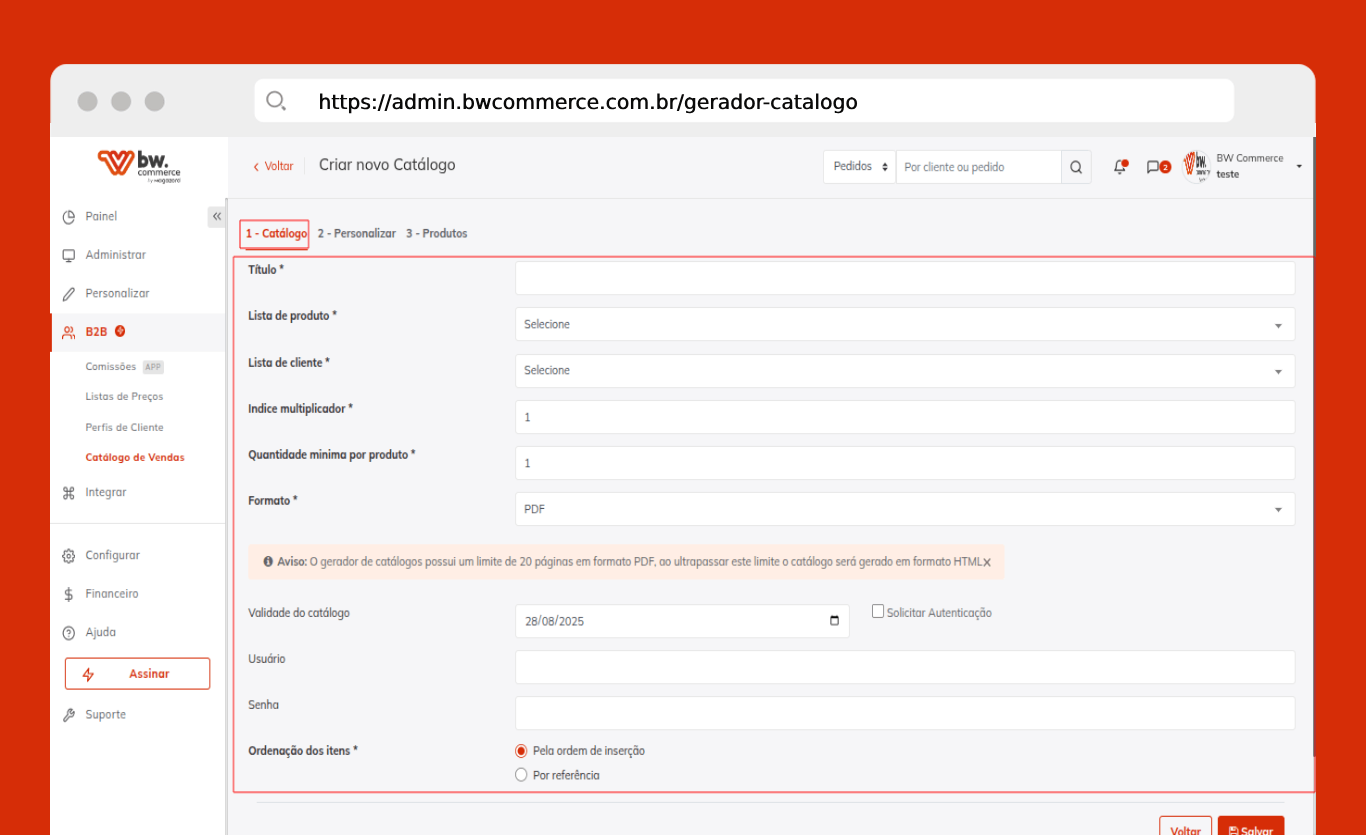The height and width of the screenshot is (835, 1366).
Task: Select B2B in the sidebar
Action: point(96,331)
